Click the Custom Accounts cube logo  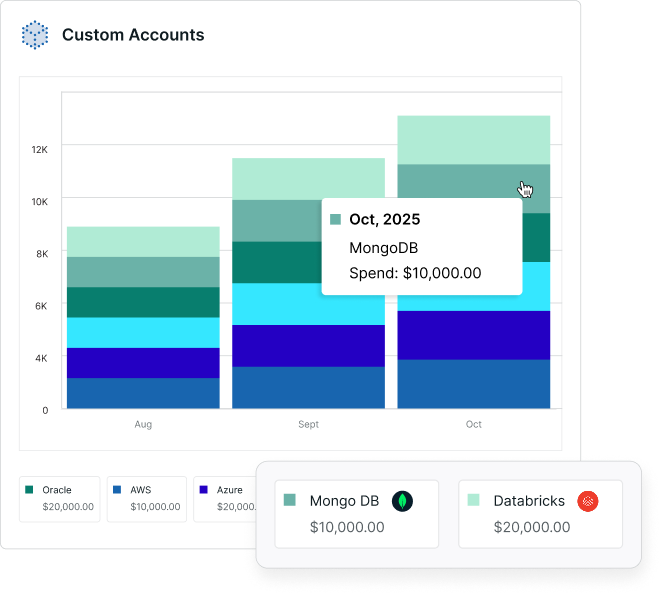click(x=35, y=35)
